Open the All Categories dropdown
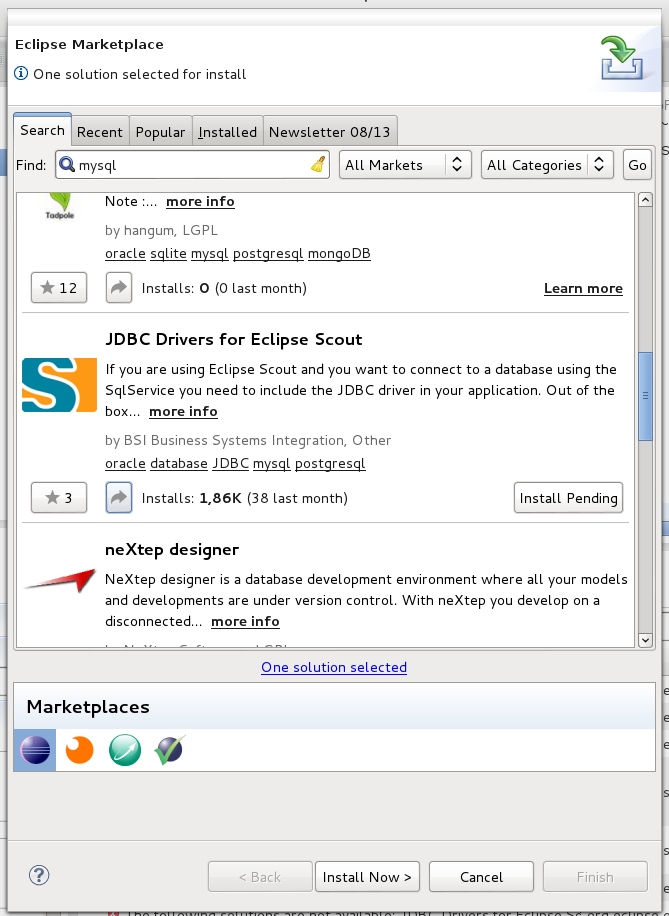 point(547,165)
